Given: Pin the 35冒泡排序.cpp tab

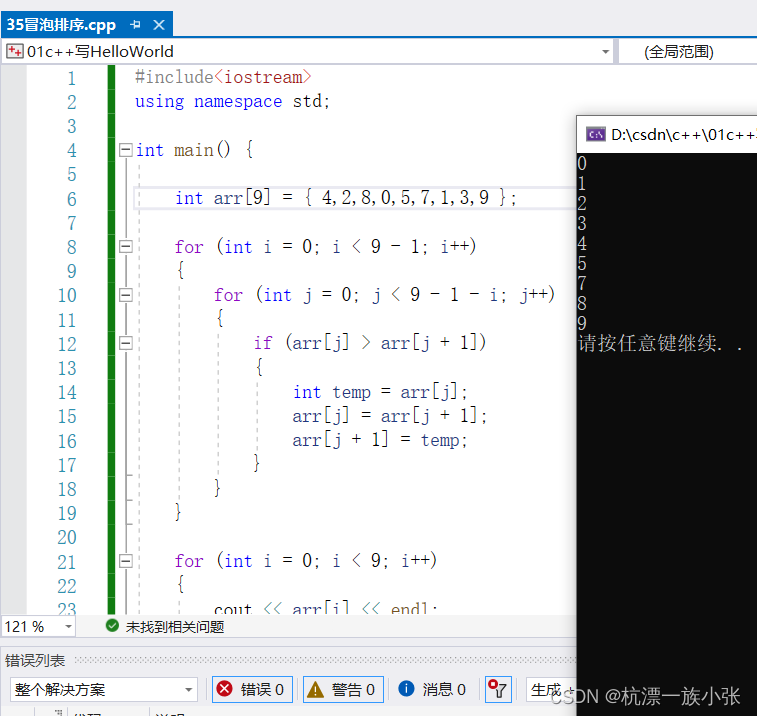Looking at the screenshot, I should [135, 25].
